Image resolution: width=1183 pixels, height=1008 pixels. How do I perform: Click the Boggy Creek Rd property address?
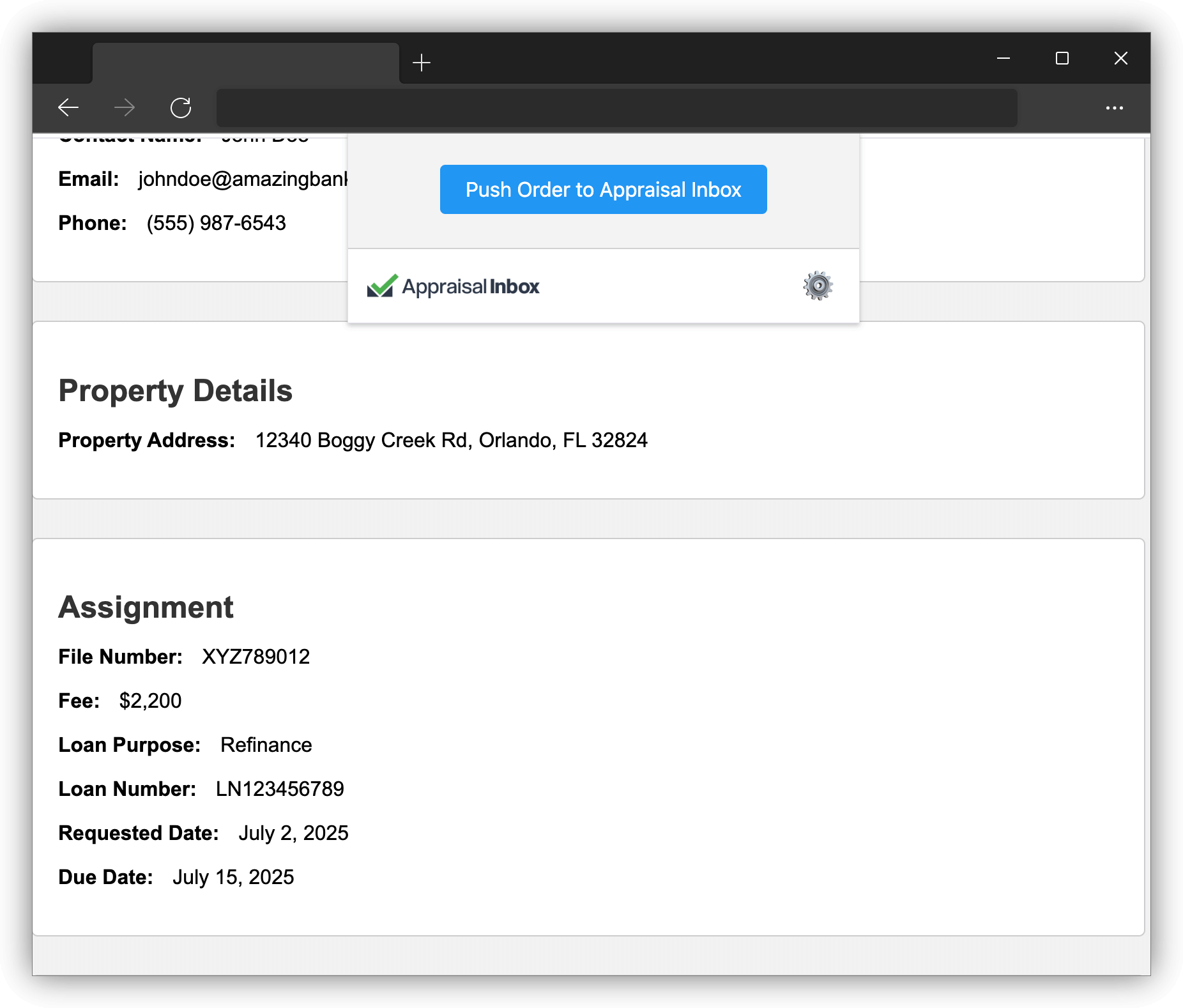pyautogui.click(x=451, y=441)
